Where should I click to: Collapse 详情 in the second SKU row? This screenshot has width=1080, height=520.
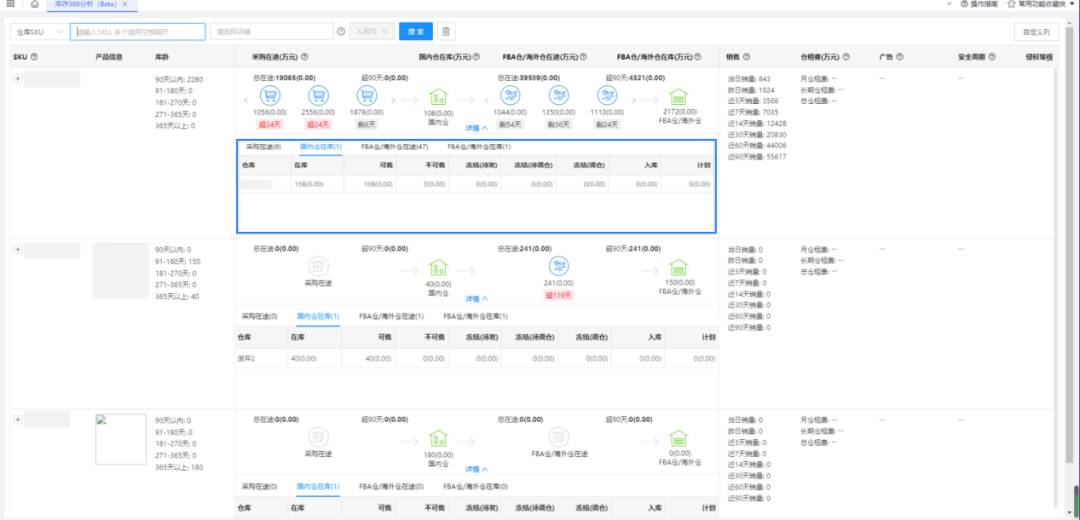(477, 298)
